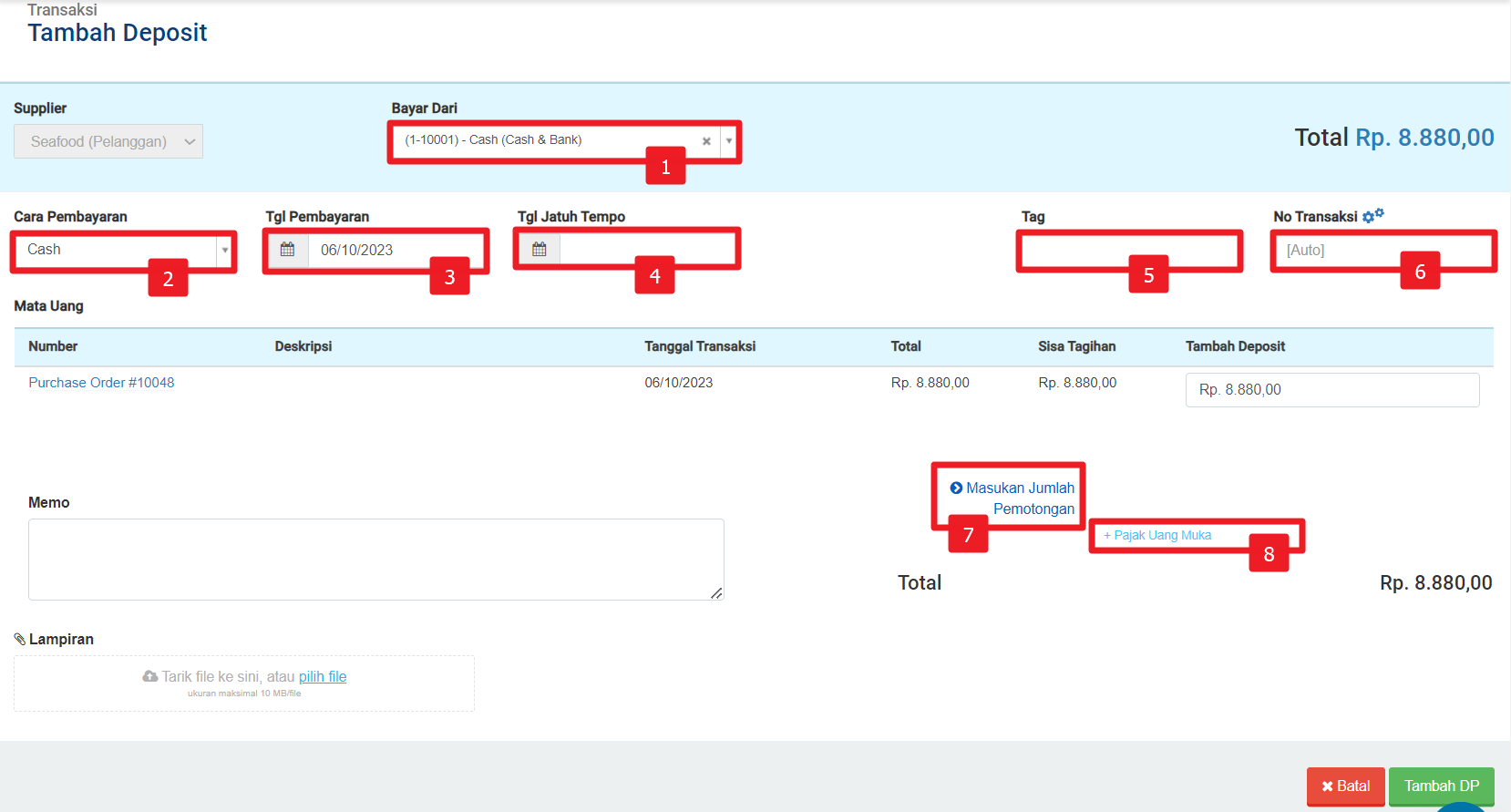The height and width of the screenshot is (812, 1511).
Task: Click the Tambah Deposit amount field
Action: coord(1332,390)
